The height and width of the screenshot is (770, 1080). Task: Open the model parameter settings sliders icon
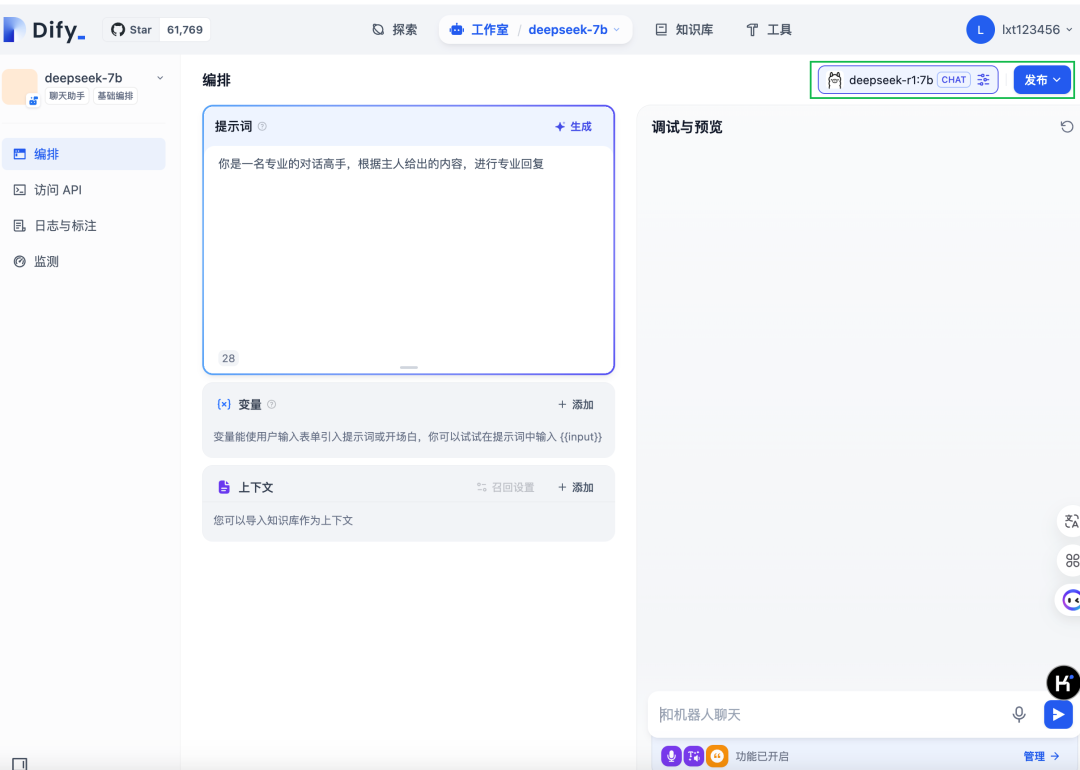pos(984,80)
